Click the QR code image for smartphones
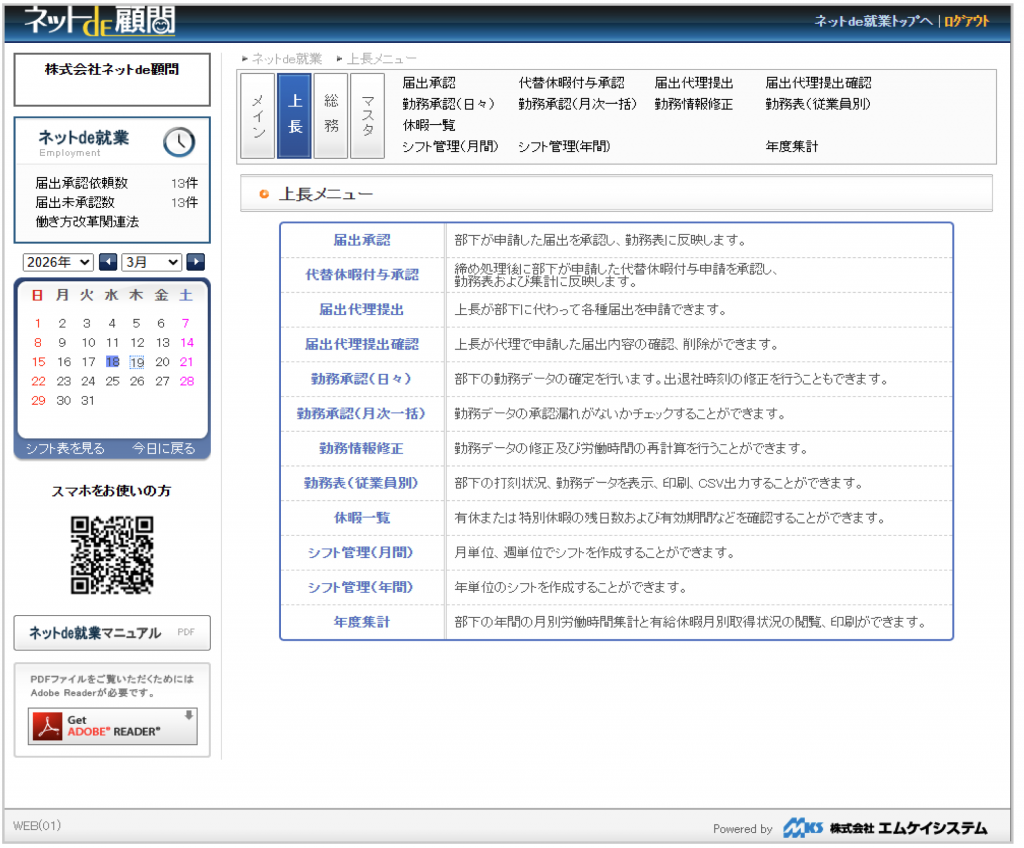The height and width of the screenshot is (848, 1024). coord(112,555)
